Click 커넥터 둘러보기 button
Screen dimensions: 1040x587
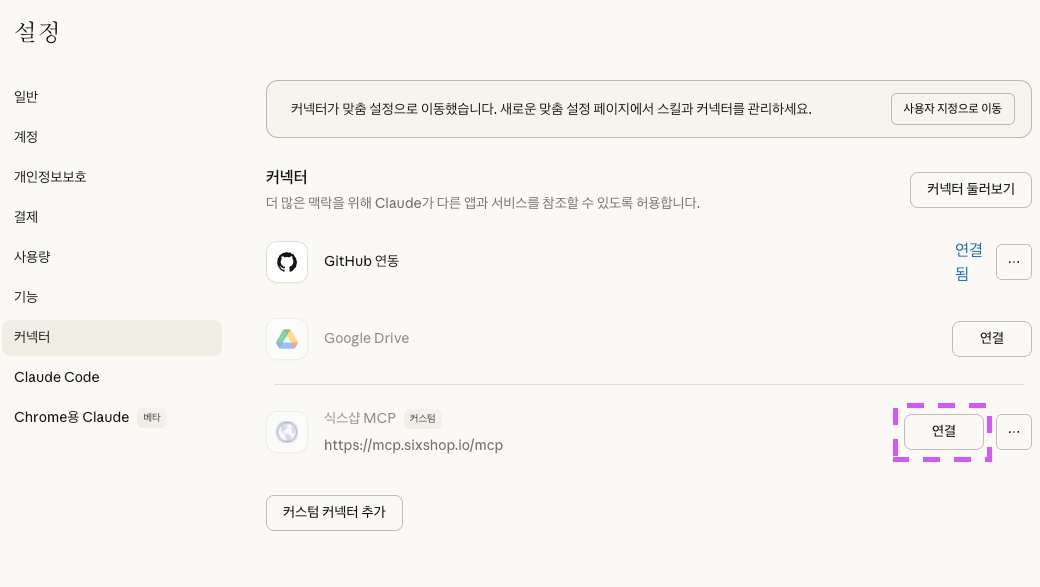click(970, 190)
